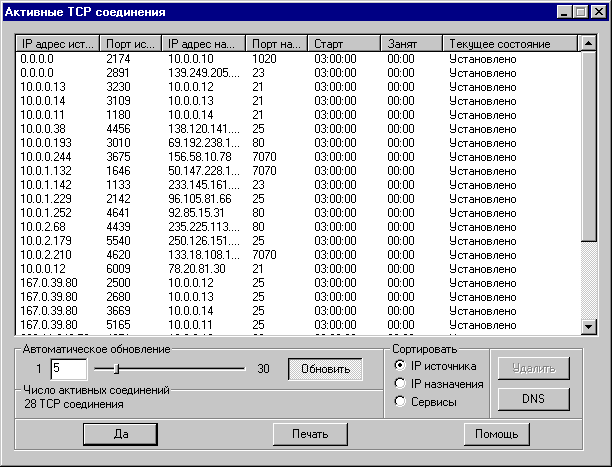Click the Обновить button
The image size is (612, 467).
tap(326, 369)
